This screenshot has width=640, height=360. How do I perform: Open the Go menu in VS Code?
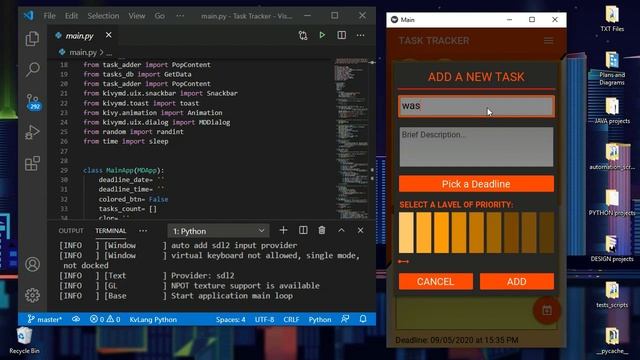(160, 16)
